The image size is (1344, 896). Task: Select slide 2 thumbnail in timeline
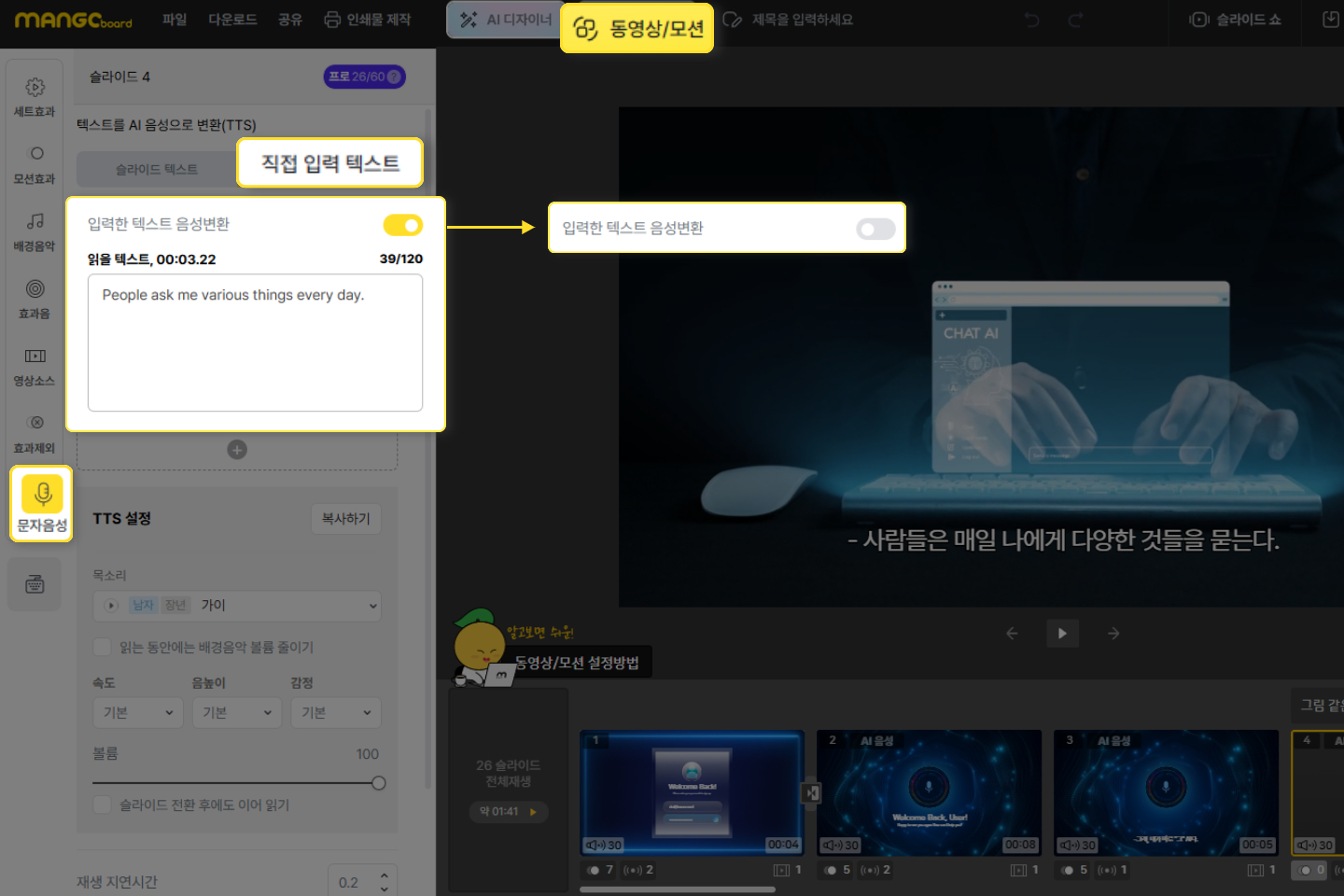(x=929, y=791)
